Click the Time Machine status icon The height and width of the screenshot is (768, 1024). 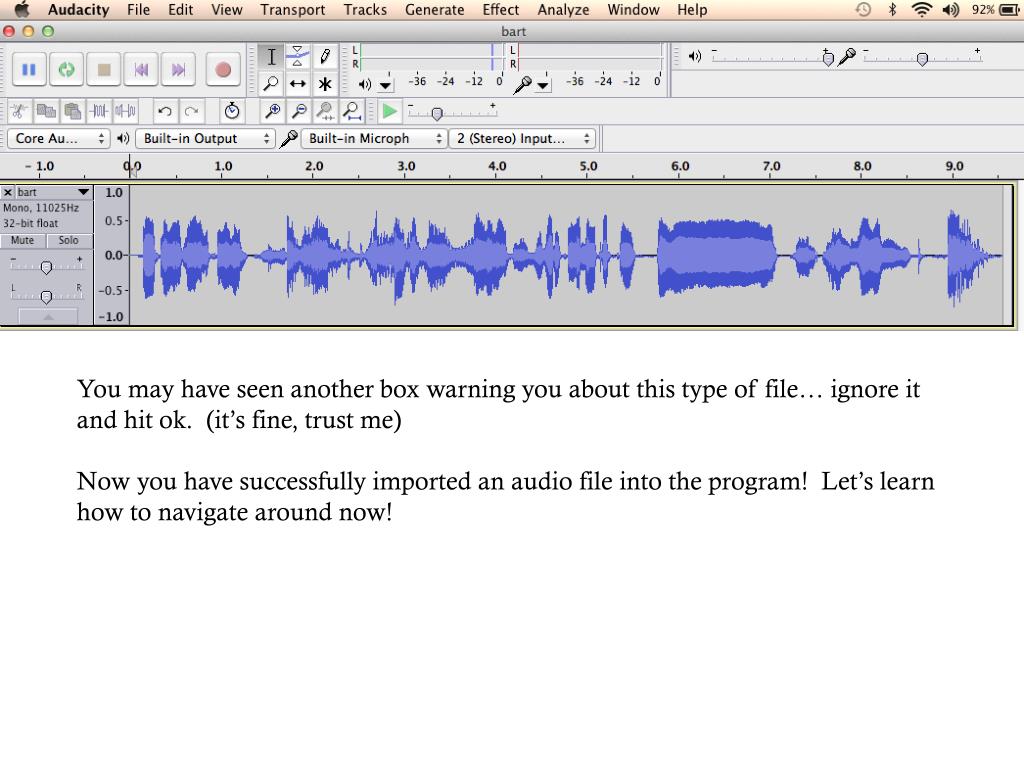pyautogui.click(x=863, y=9)
